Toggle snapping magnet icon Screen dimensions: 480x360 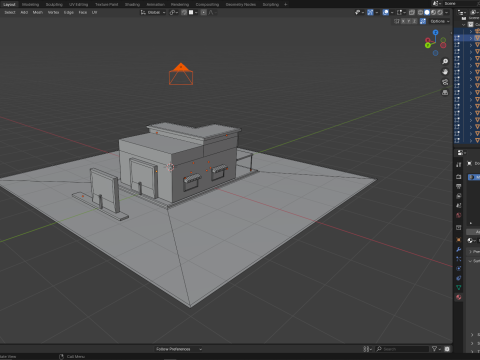click(x=184, y=12)
